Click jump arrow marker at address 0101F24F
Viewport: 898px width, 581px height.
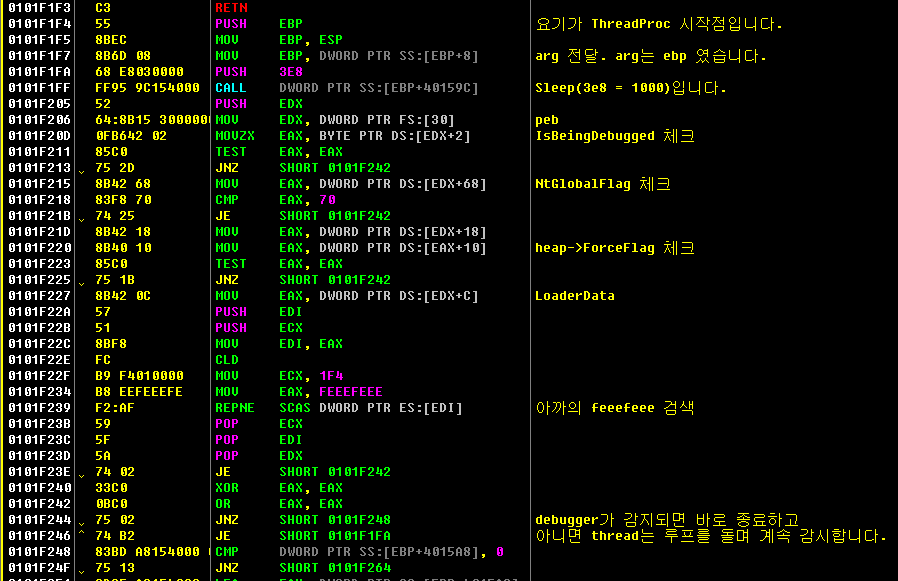[81, 571]
